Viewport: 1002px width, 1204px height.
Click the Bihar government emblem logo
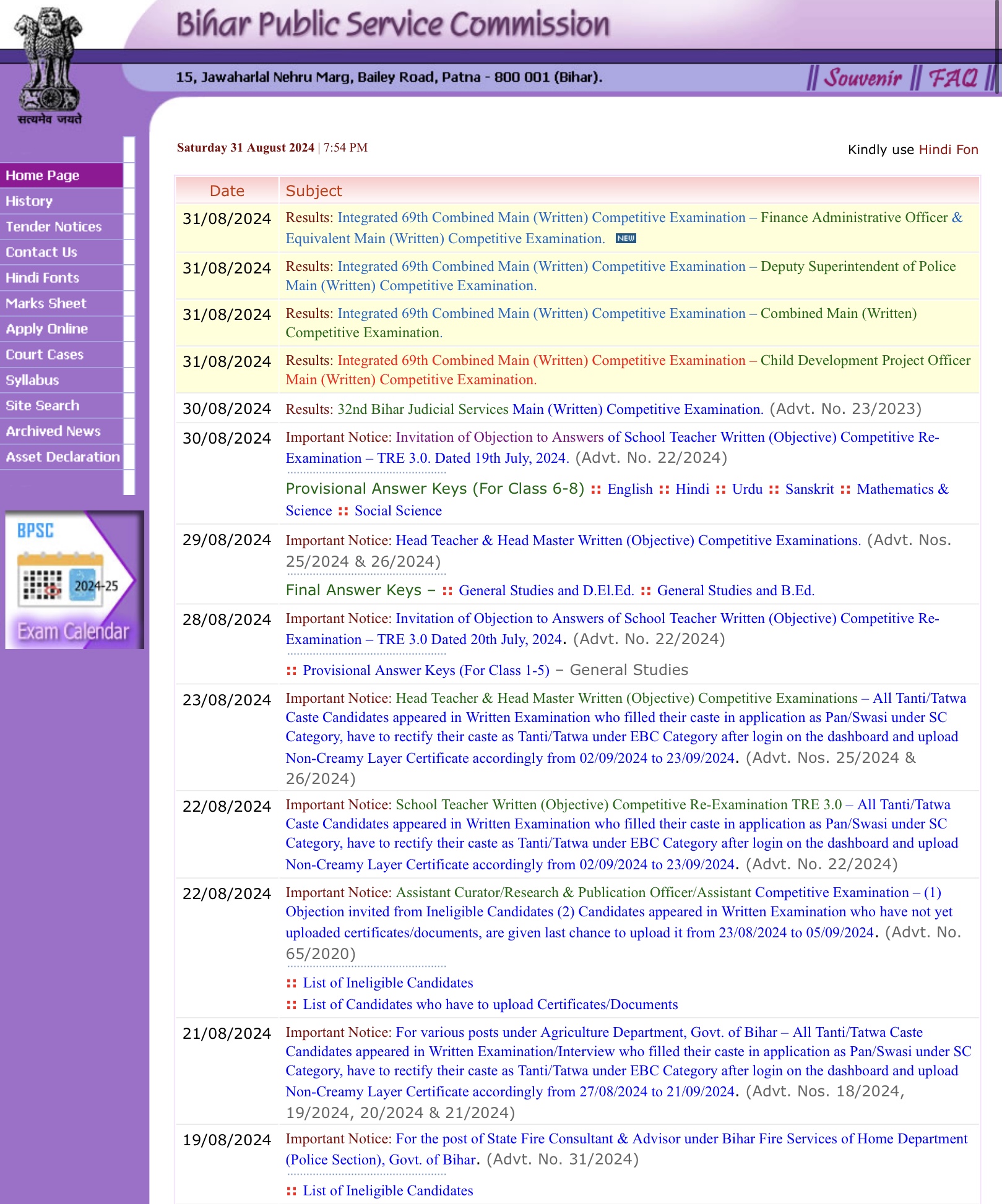click(x=49, y=66)
